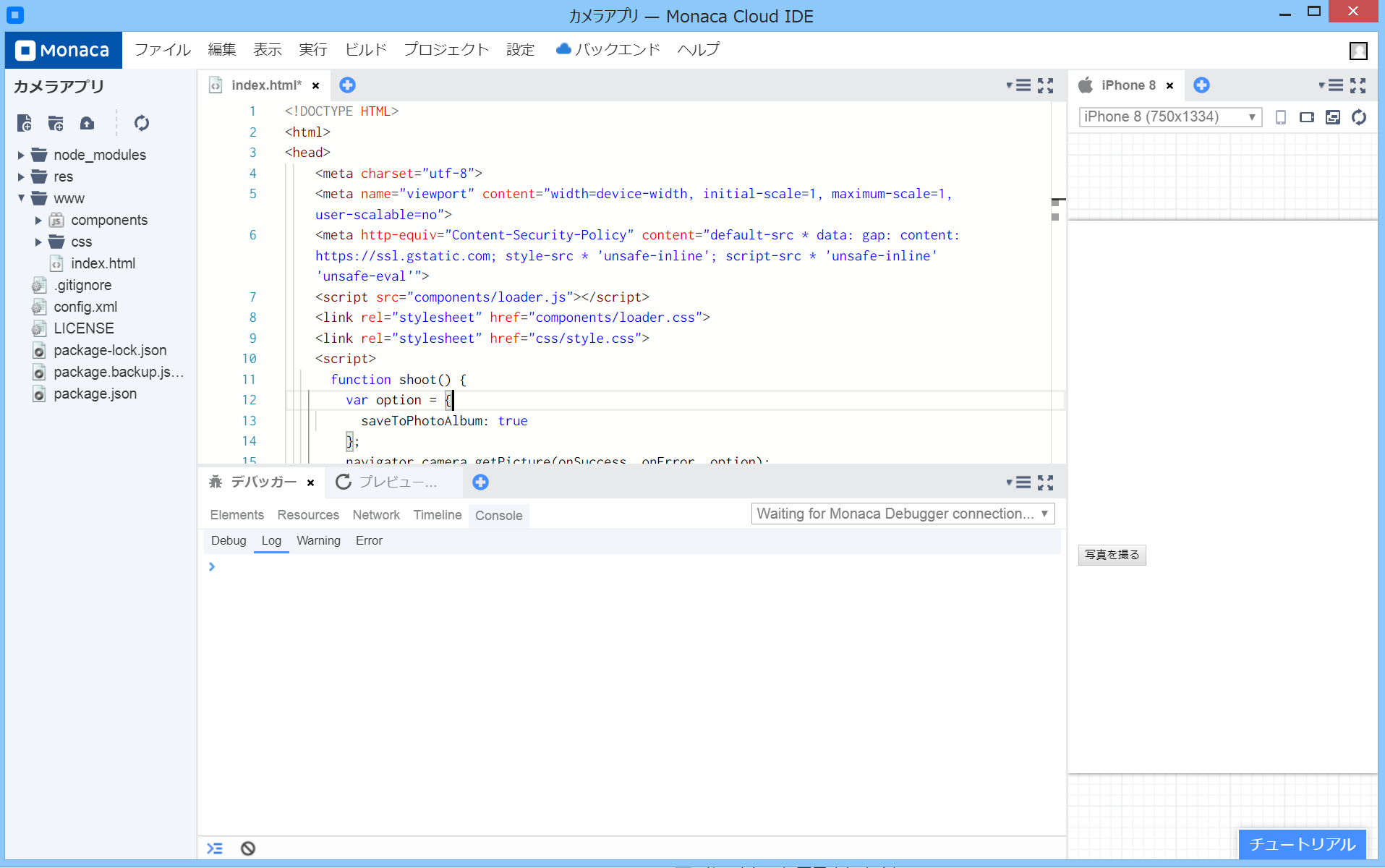Add a new tab in debugger pane
Image resolution: width=1385 pixels, height=868 pixels.
click(x=480, y=482)
